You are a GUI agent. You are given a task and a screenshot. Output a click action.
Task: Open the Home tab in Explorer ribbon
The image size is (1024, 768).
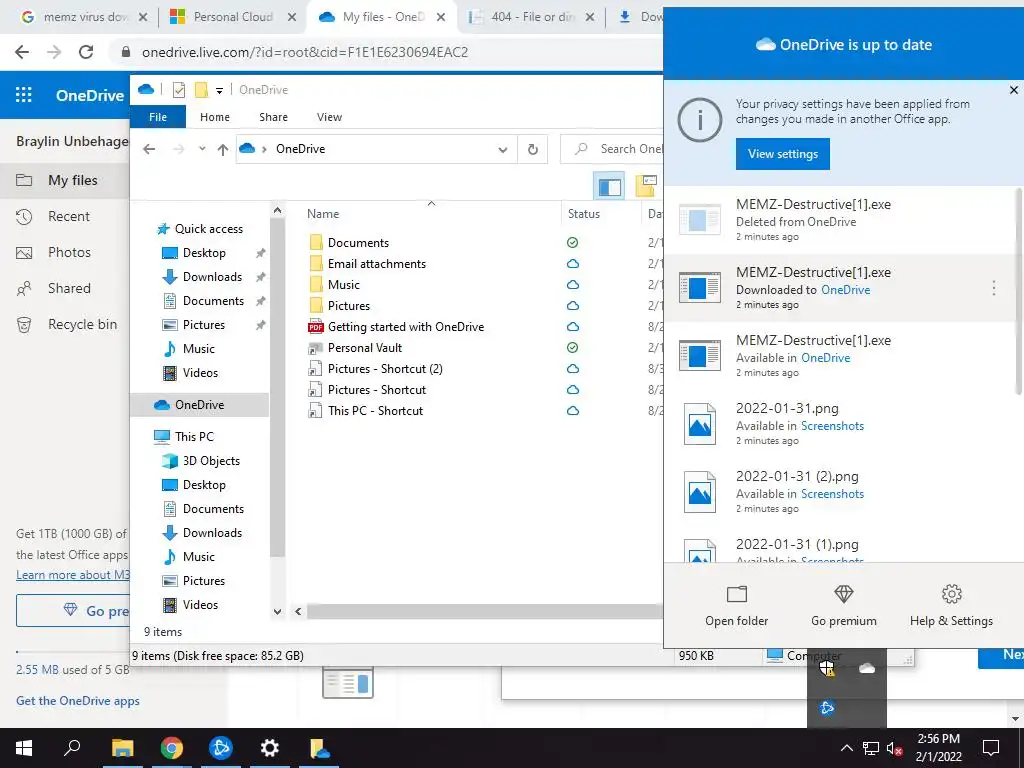pos(215,117)
